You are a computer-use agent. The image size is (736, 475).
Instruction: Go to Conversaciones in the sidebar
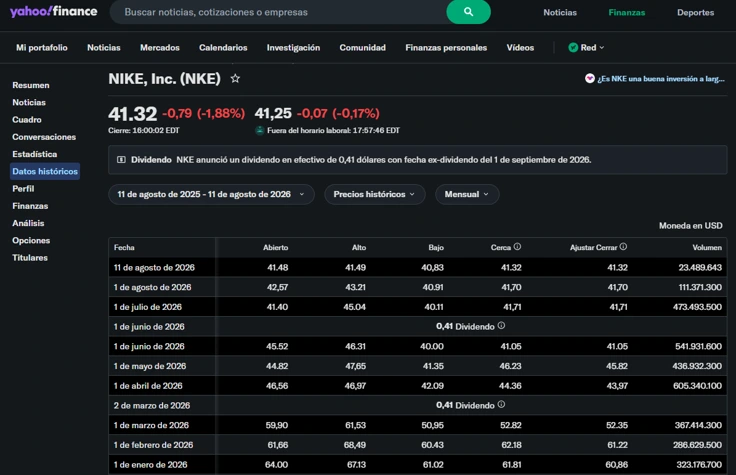[x=44, y=137]
